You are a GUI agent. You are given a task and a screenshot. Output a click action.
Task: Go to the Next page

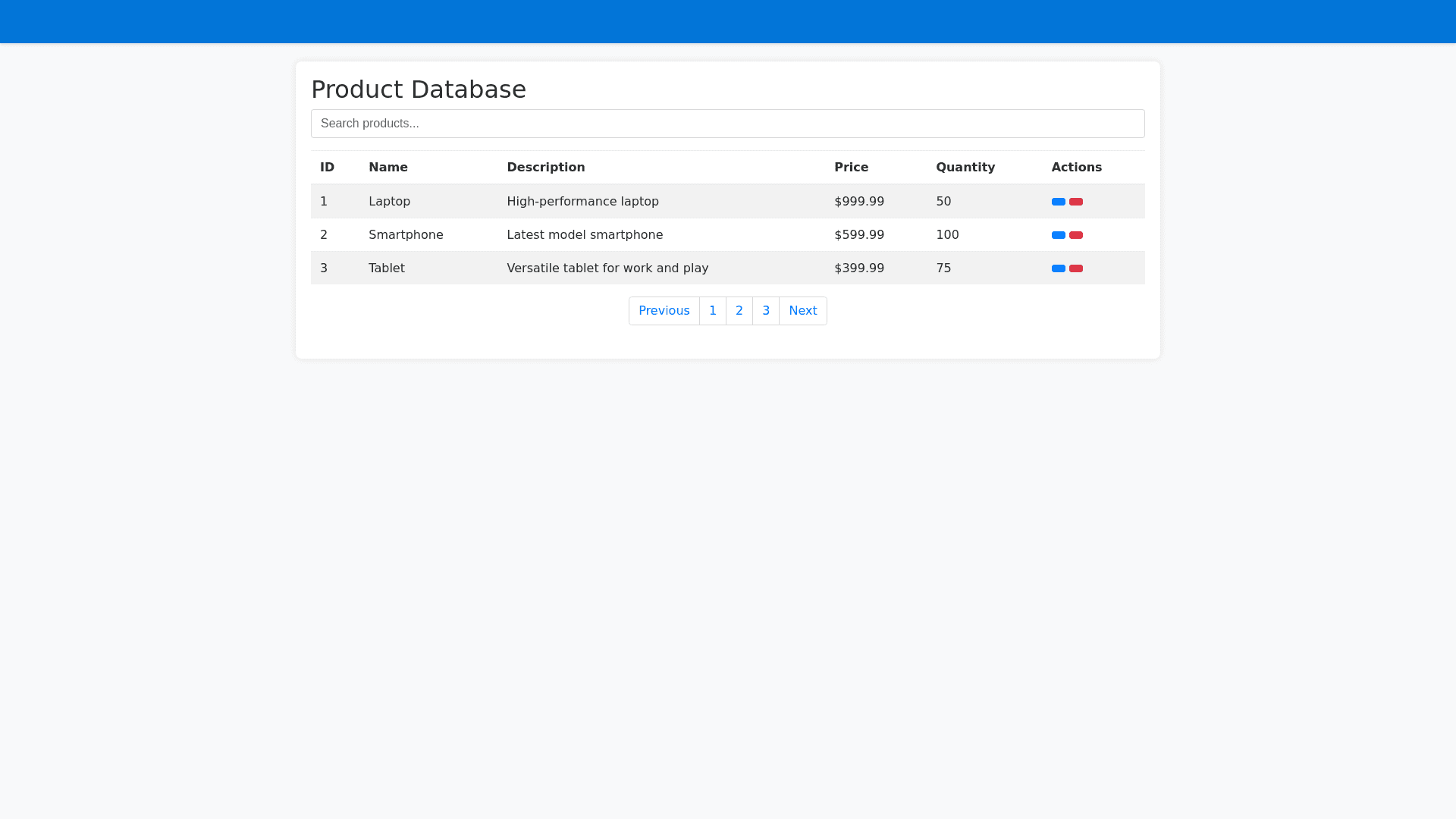pos(802,311)
